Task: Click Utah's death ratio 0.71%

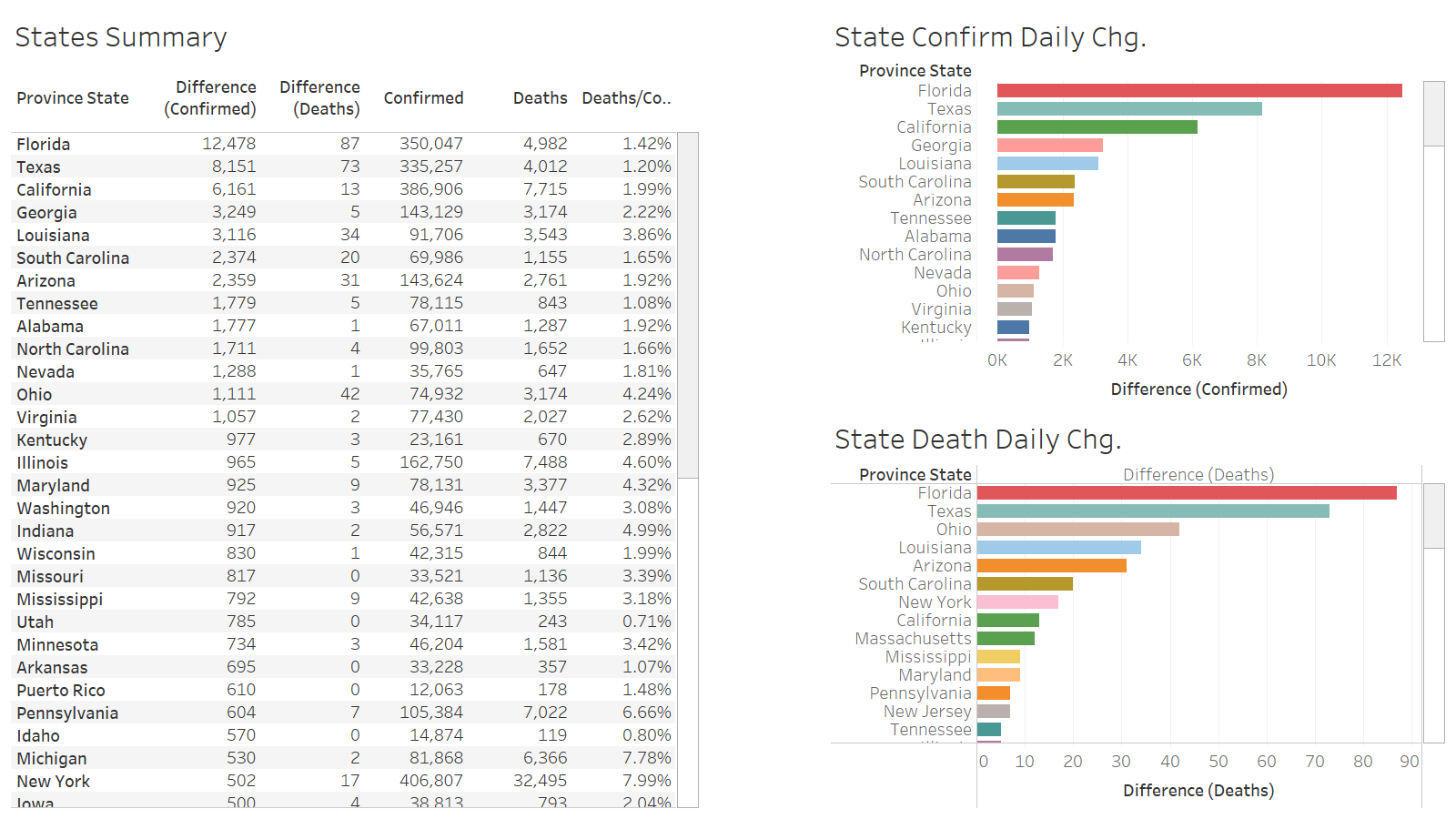Action: tap(647, 622)
